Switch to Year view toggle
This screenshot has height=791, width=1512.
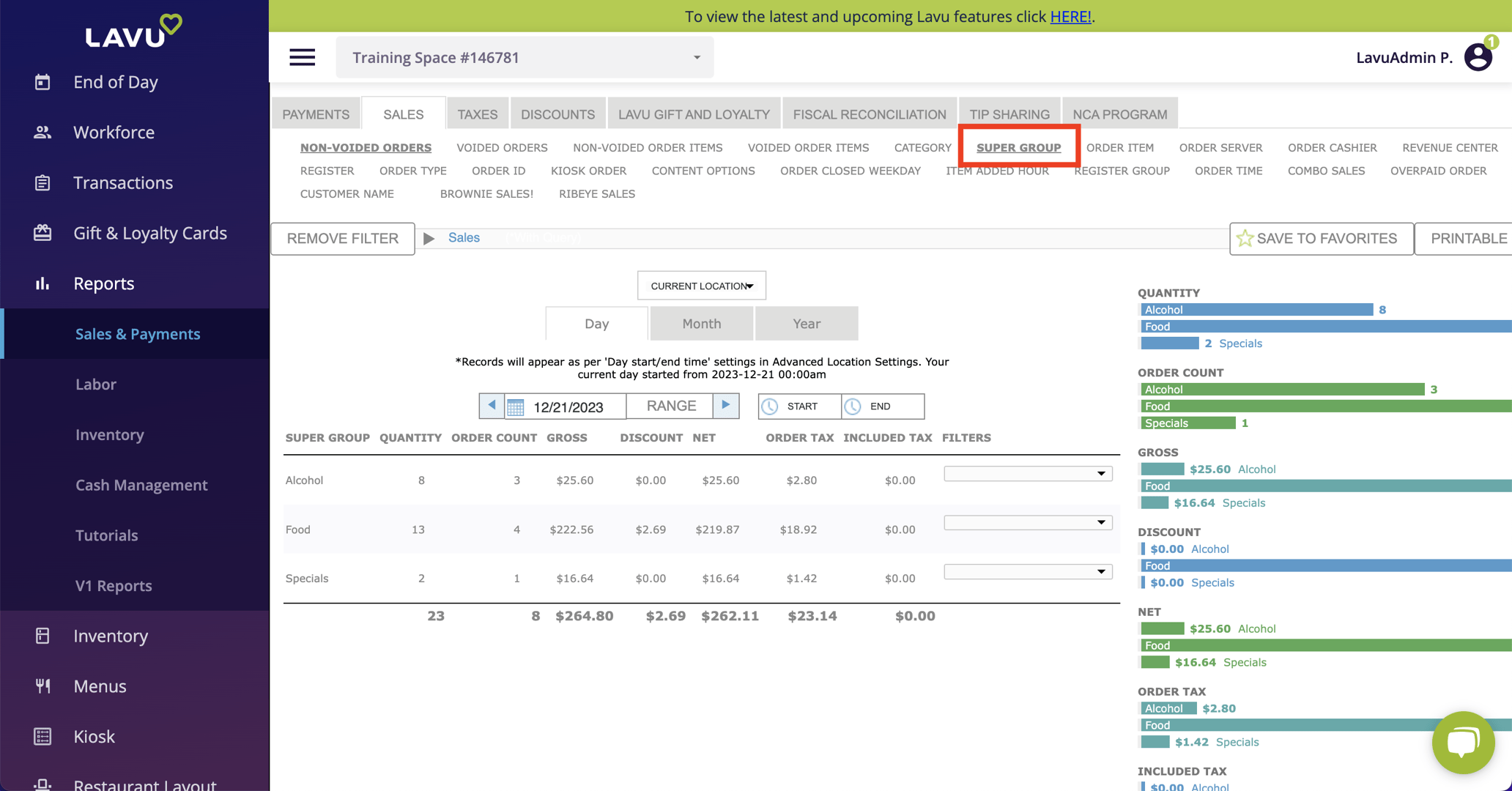pyautogui.click(x=806, y=324)
